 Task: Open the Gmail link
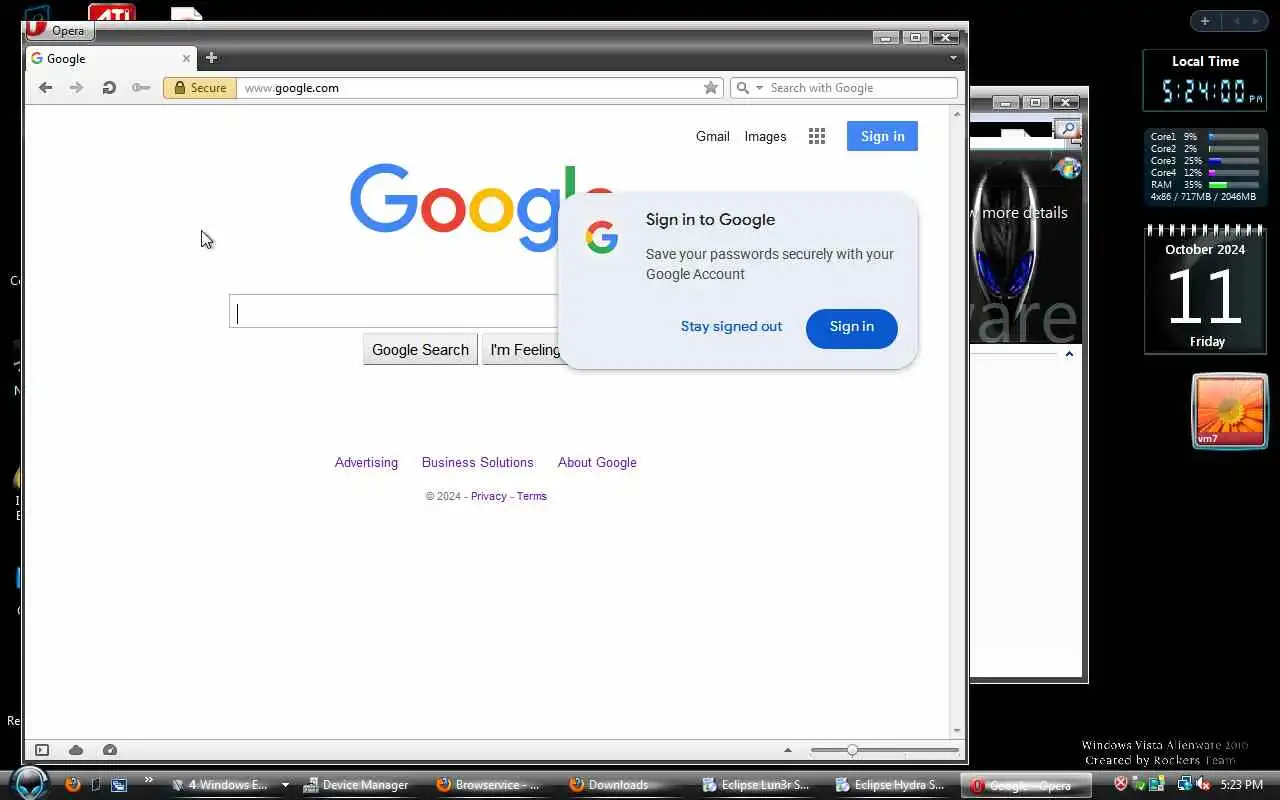point(713,136)
